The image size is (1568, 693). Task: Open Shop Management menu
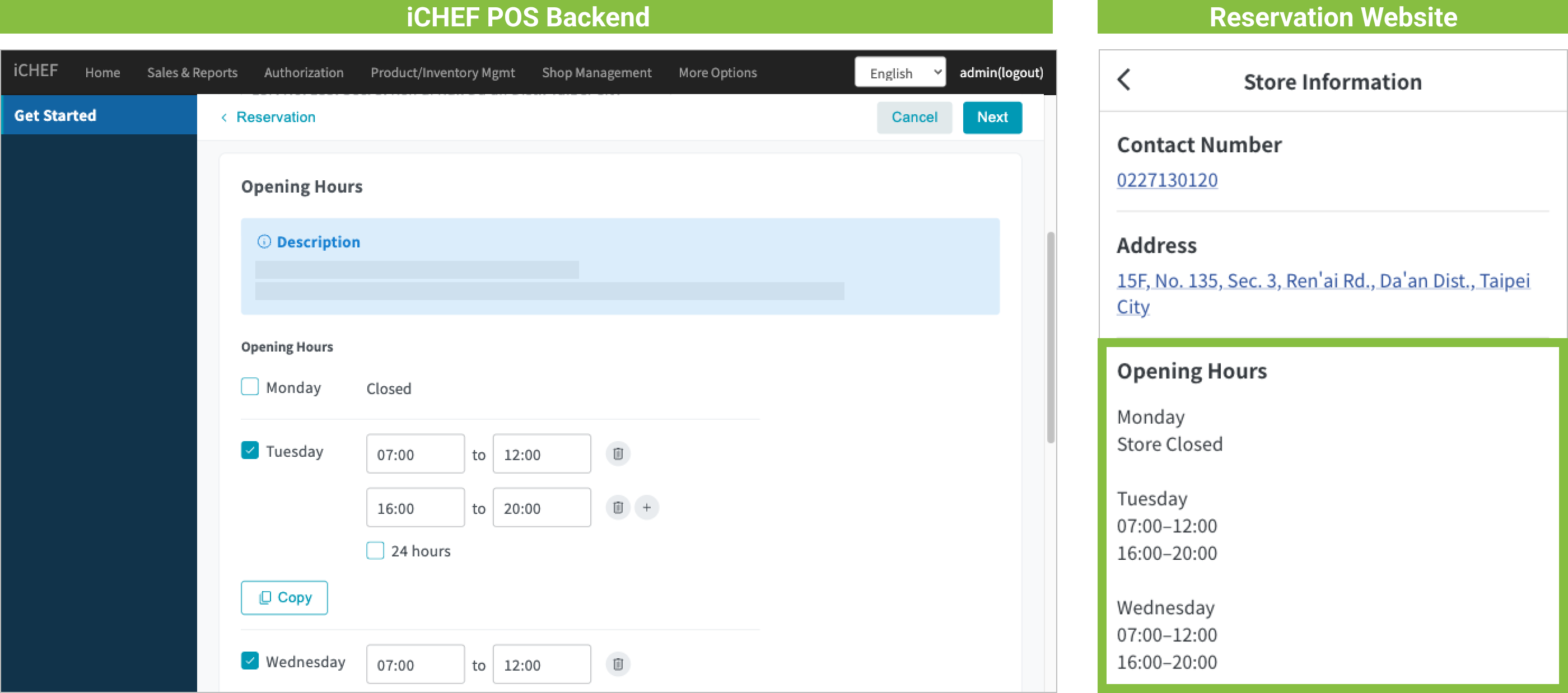[x=596, y=72]
